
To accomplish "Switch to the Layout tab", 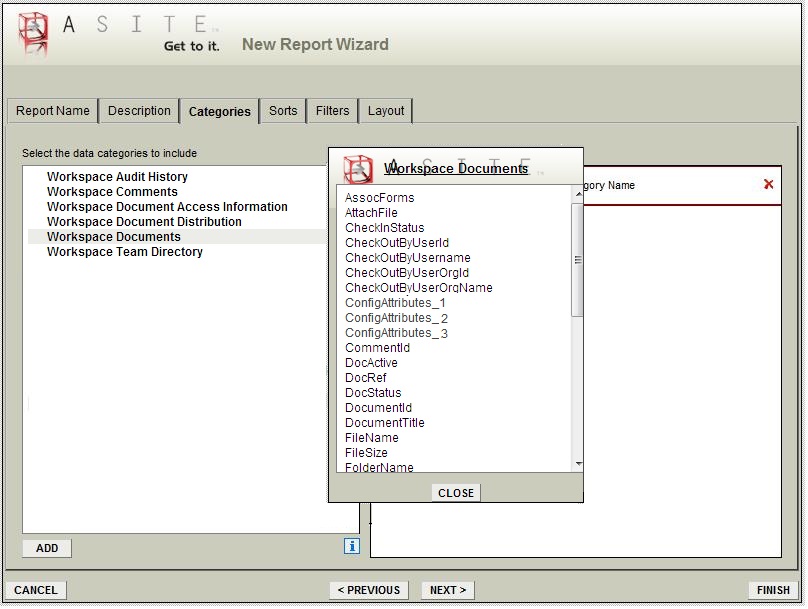I will pyautogui.click(x=386, y=111).
